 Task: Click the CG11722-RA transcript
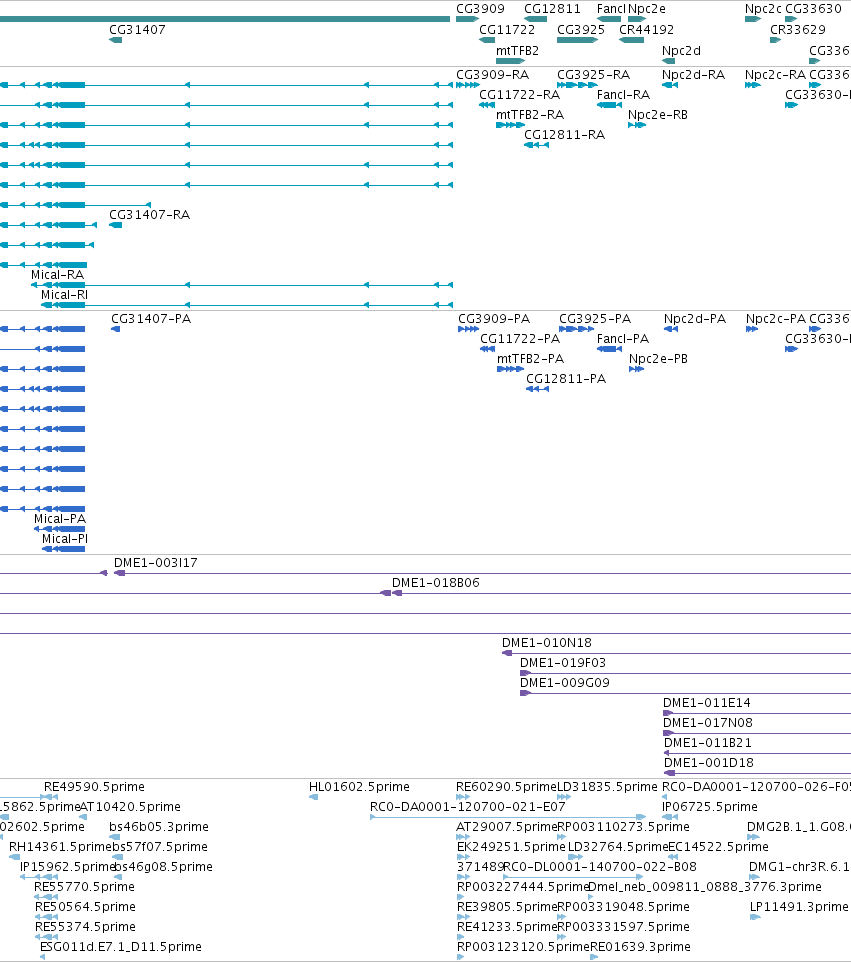487,106
